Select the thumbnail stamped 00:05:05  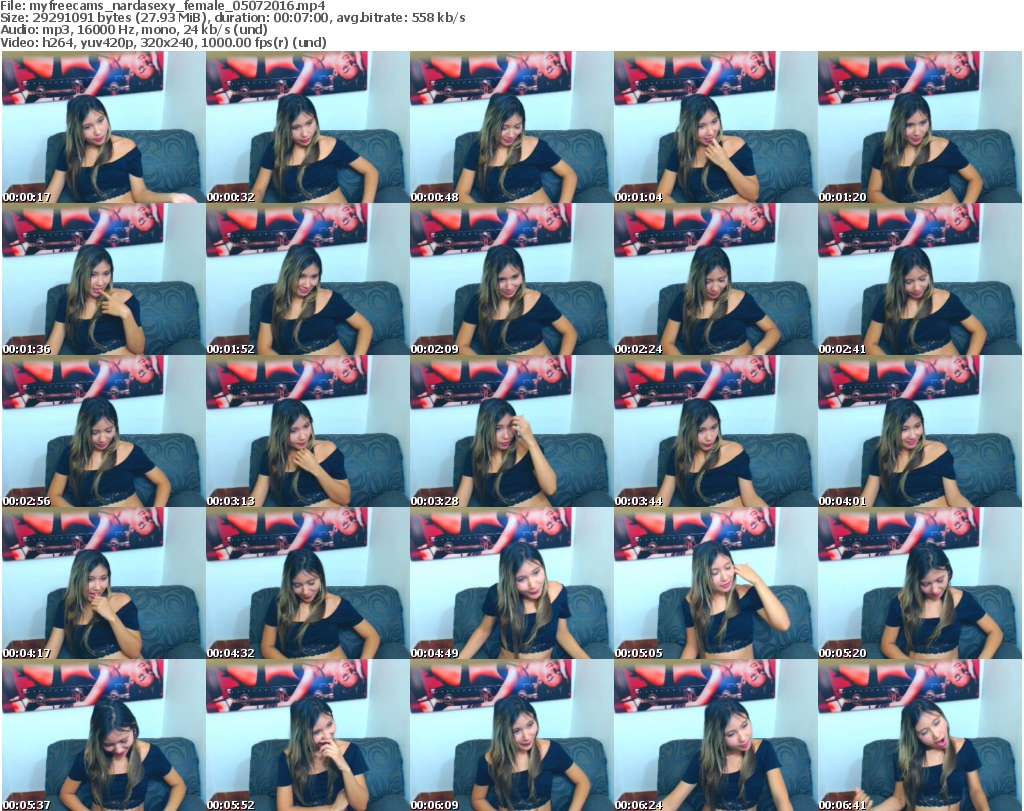coord(715,584)
